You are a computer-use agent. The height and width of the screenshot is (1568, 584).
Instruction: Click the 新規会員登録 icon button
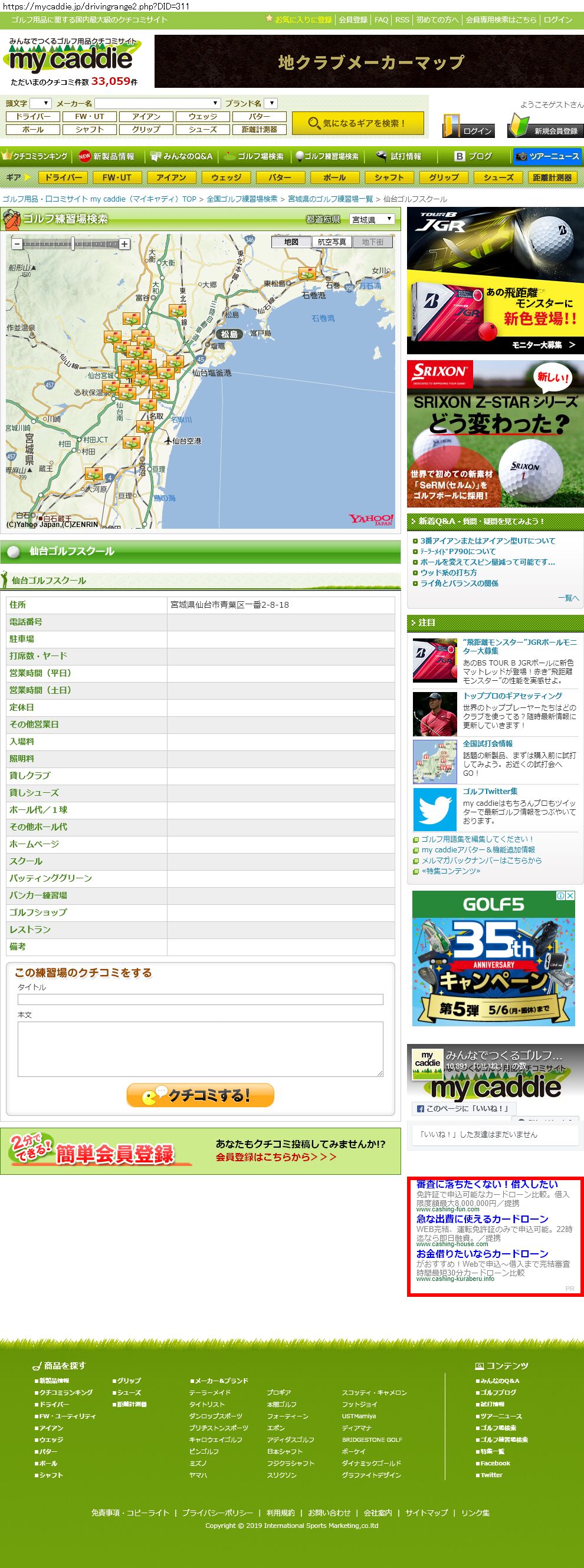pyautogui.click(x=545, y=126)
